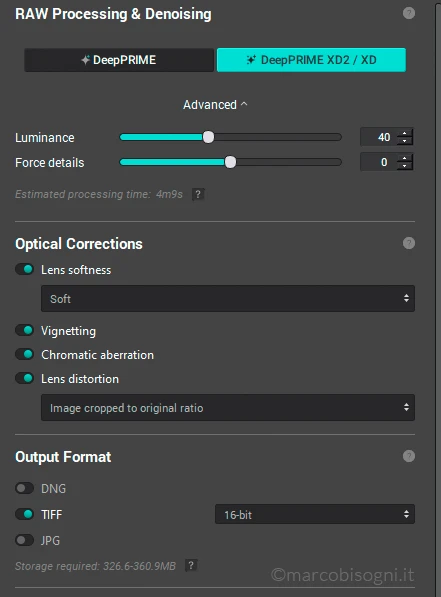Click the storage required question mark
Image resolution: width=441 pixels, height=597 pixels.
[191, 565]
